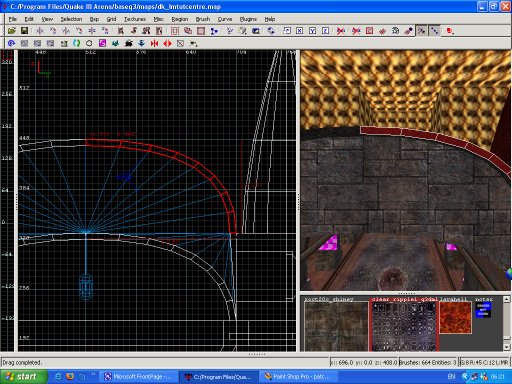The height and width of the screenshot is (384, 512).
Task: Click the patch bend mode icon
Action: tap(408, 31)
